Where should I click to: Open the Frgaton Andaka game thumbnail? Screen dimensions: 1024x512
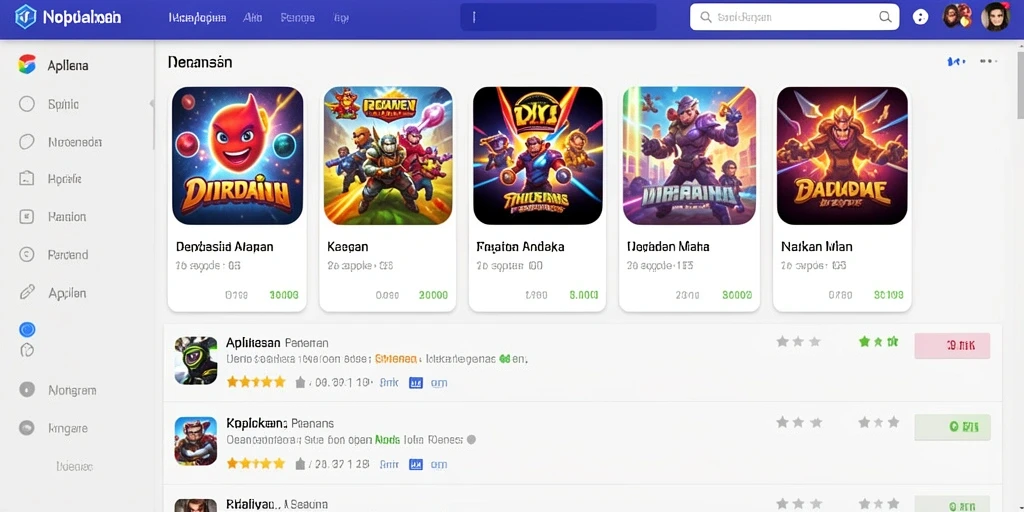pos(537,155)
